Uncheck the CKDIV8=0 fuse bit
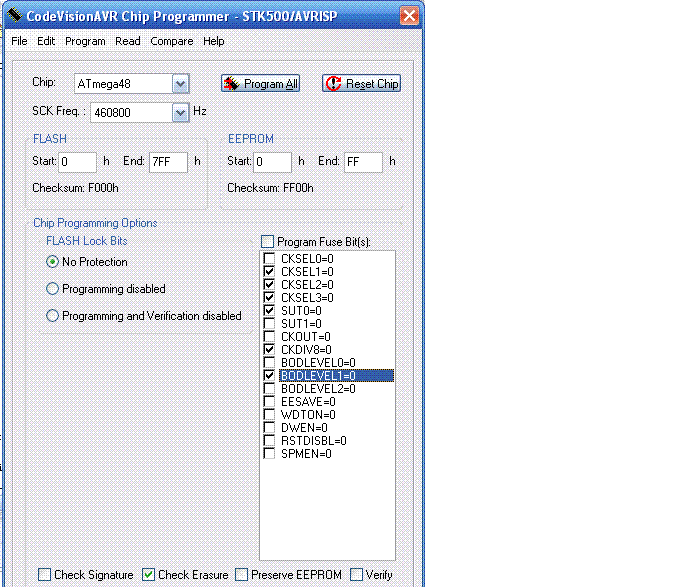 pyautogui.click(x=269, y=350)
